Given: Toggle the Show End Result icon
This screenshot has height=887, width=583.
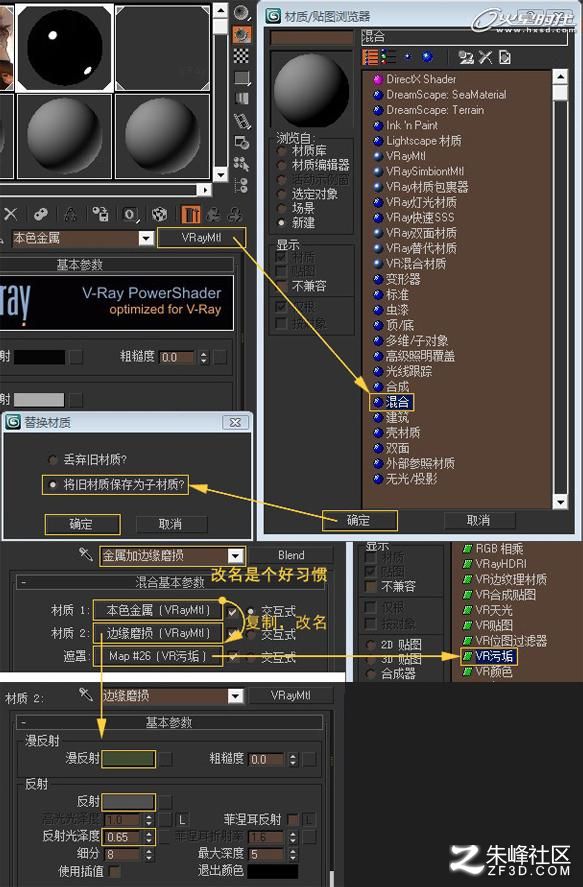Looking at the screenshot, I should (x=191, y=214).
